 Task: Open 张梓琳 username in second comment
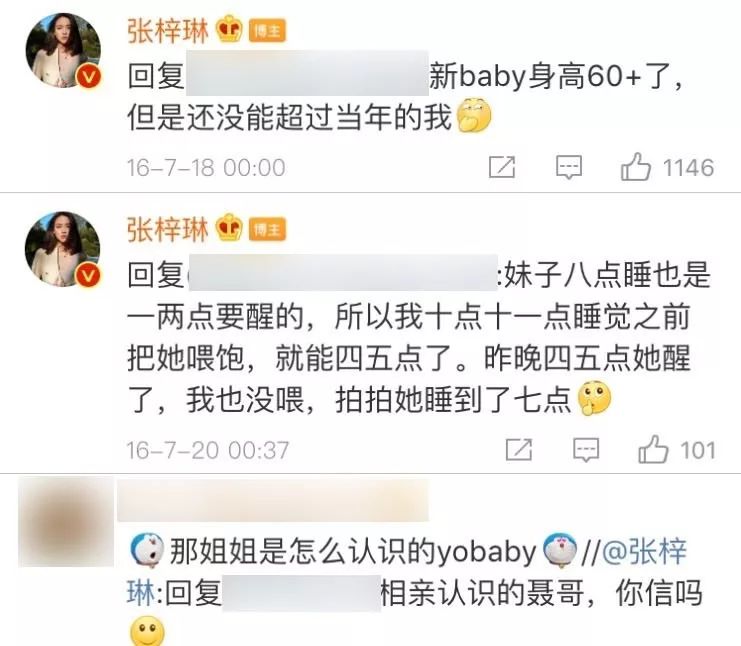coord(168,229)
